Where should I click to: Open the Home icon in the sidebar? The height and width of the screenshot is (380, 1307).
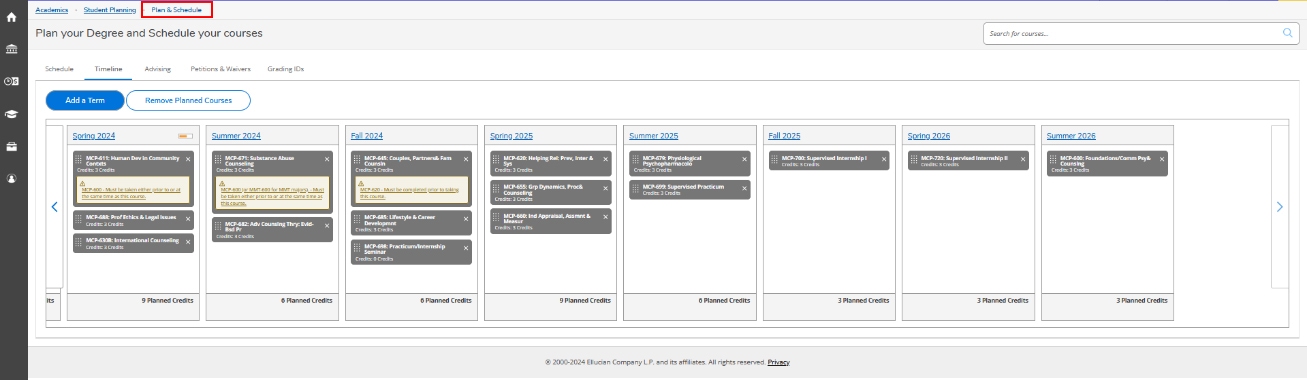click(11, 17)
